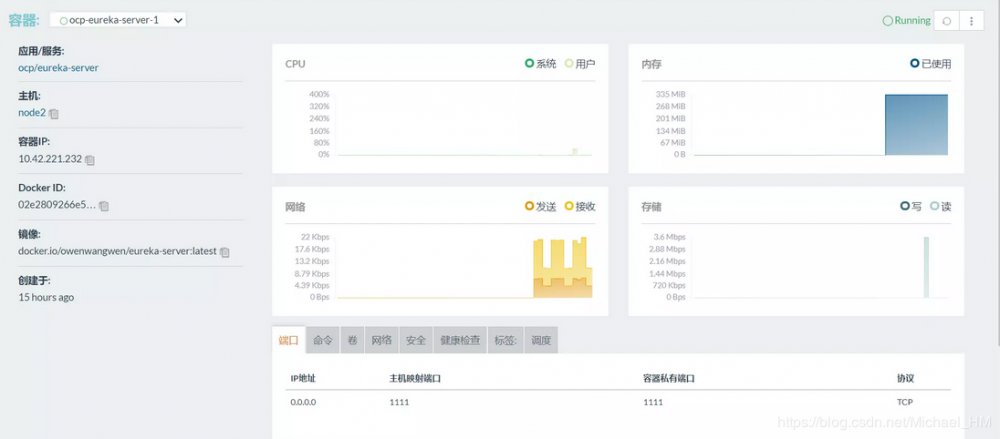Screen dimensions: 1000x439
Task: Open the three-dot more actions menu
Action: pyautogui.click(x=971, y=20)
